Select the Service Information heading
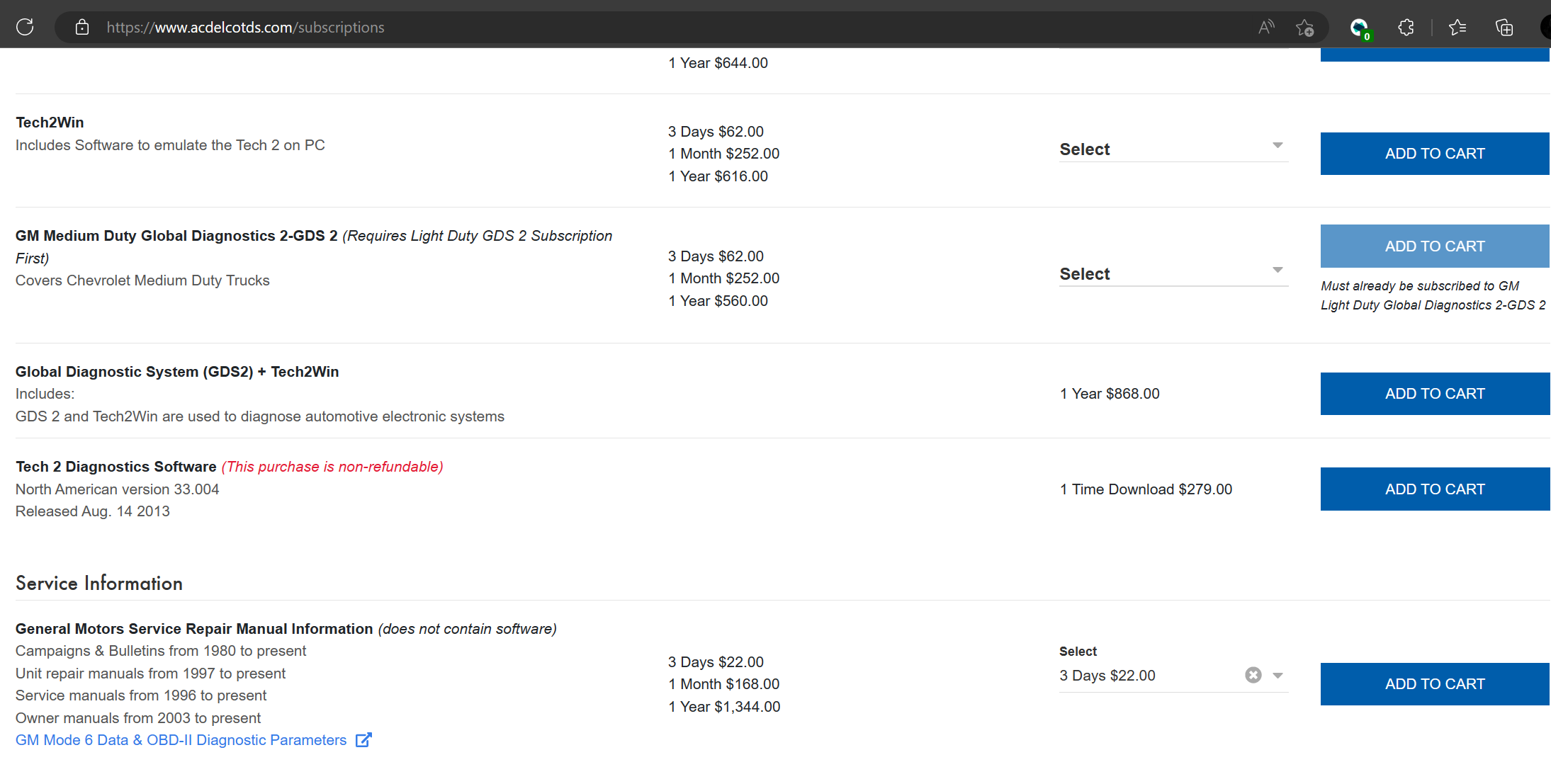 coord(99,583)
